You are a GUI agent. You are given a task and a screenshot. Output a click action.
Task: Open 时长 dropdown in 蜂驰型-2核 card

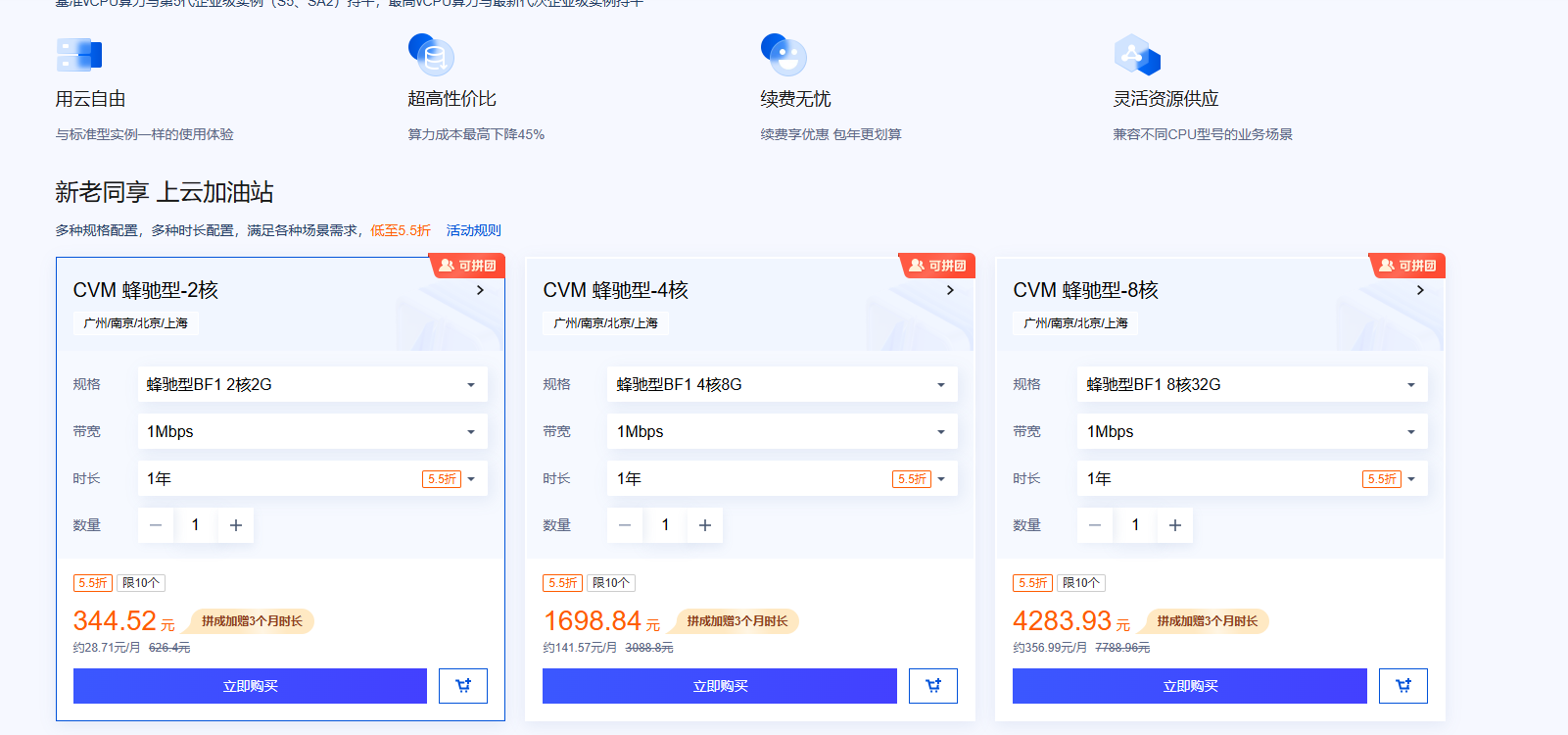pos(312,478)
